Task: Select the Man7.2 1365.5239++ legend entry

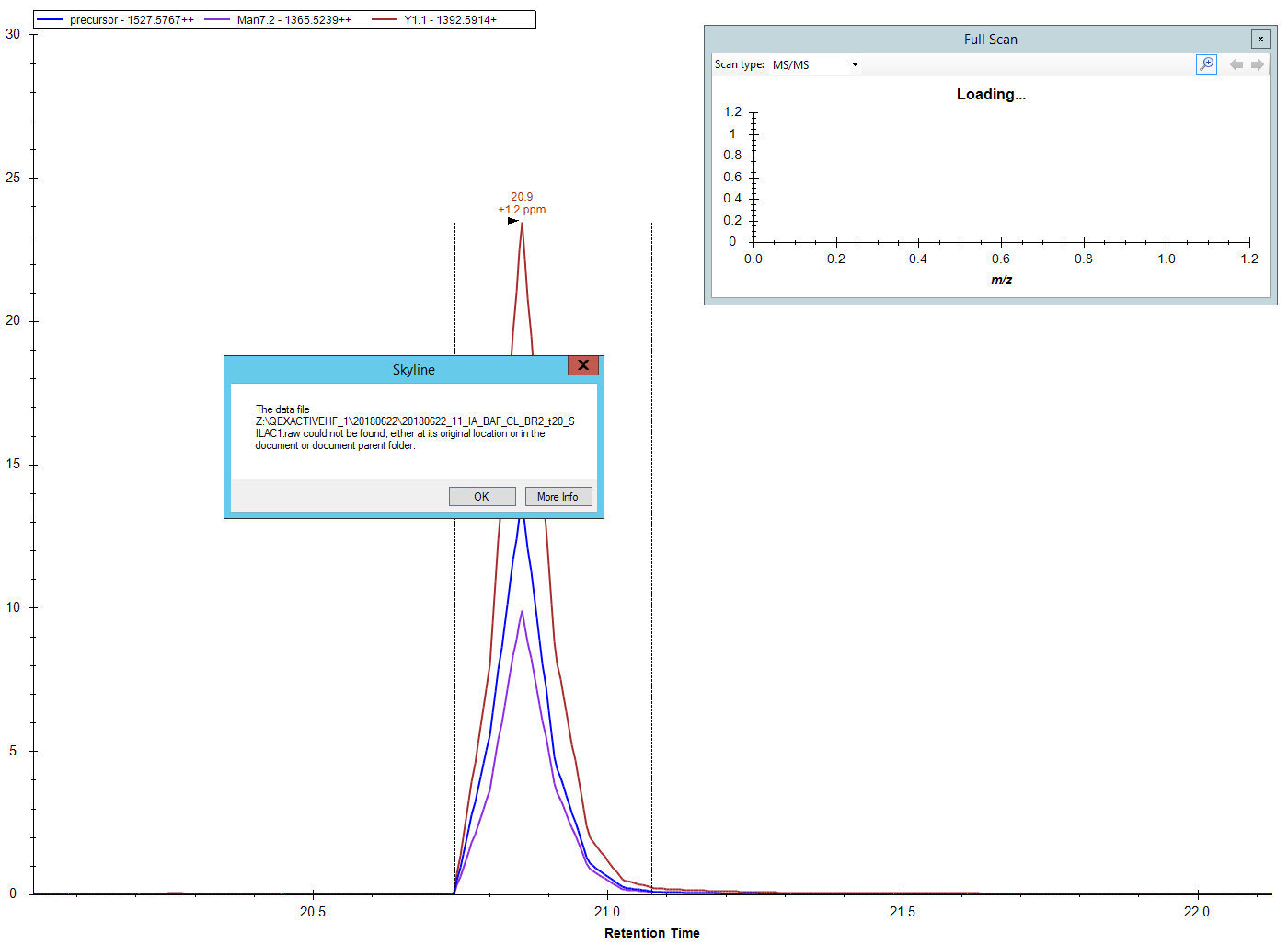Action: click(293, 20)
